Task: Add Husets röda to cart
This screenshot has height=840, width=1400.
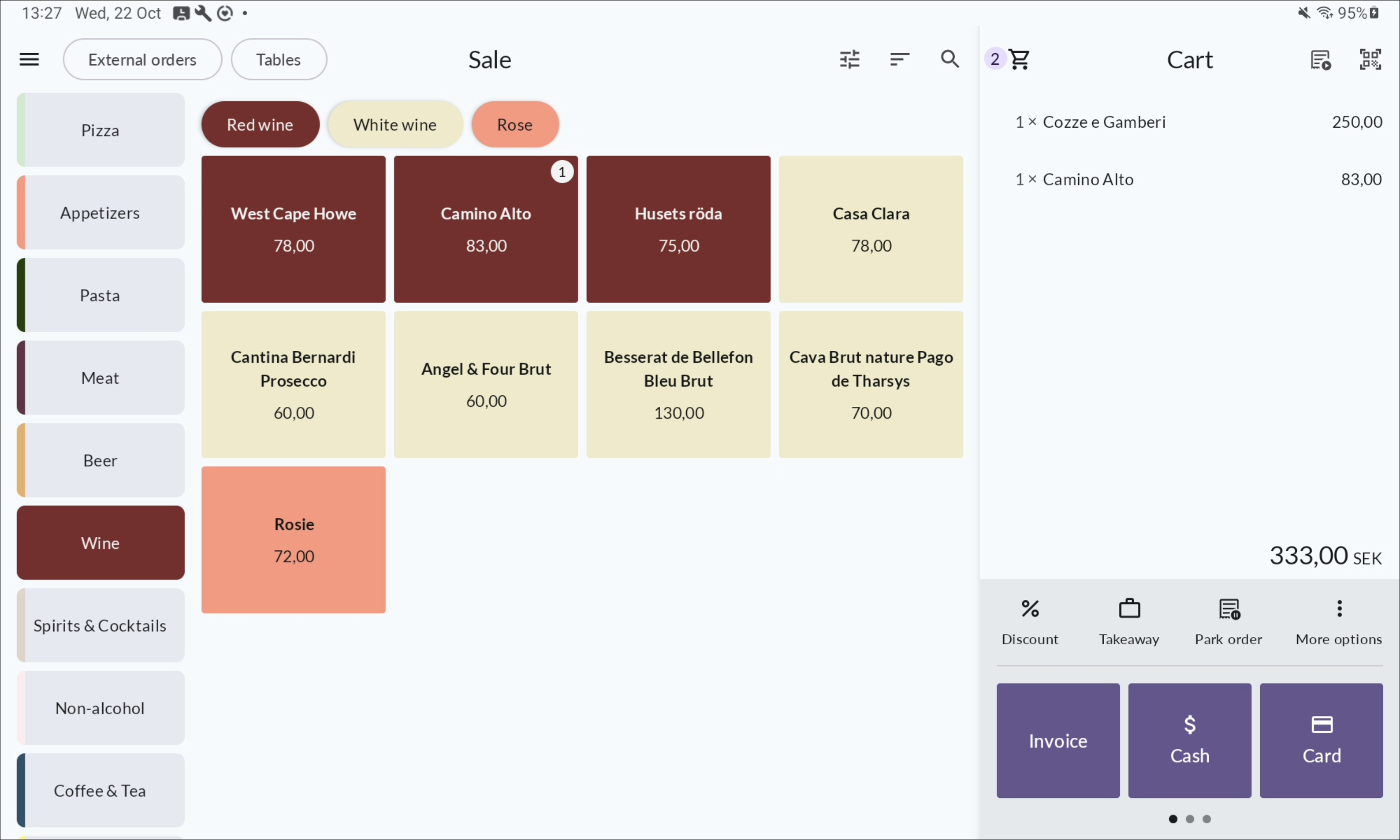Action: (x=678, y=229)
